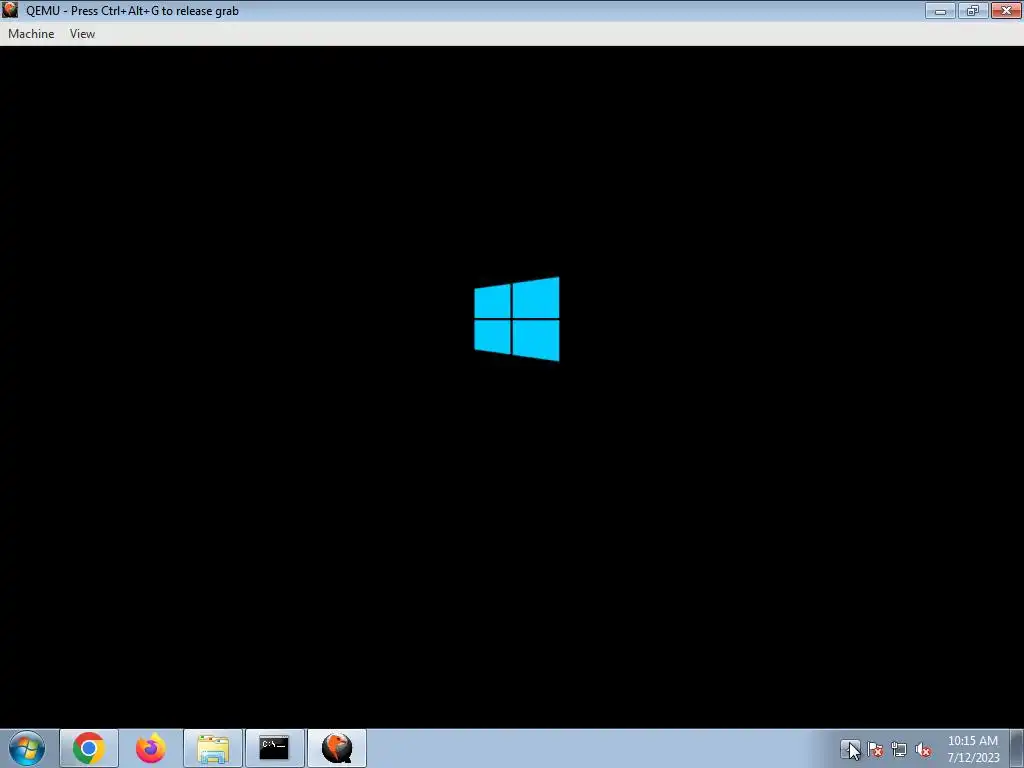
Task: Open the clock showing 10:15 AM
Action: tap(973, 748)
